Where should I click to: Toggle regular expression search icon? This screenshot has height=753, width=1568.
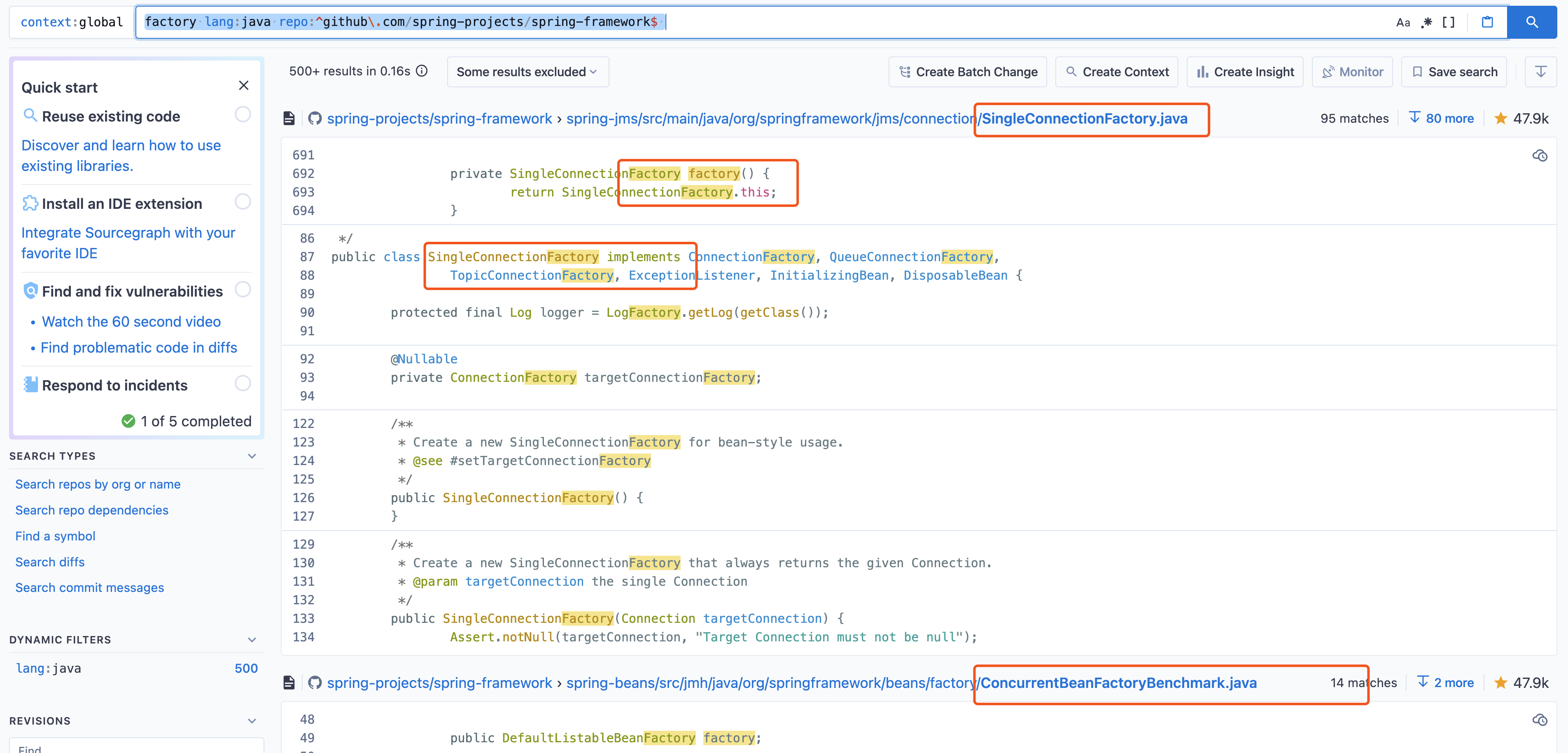click(1426, 23)
